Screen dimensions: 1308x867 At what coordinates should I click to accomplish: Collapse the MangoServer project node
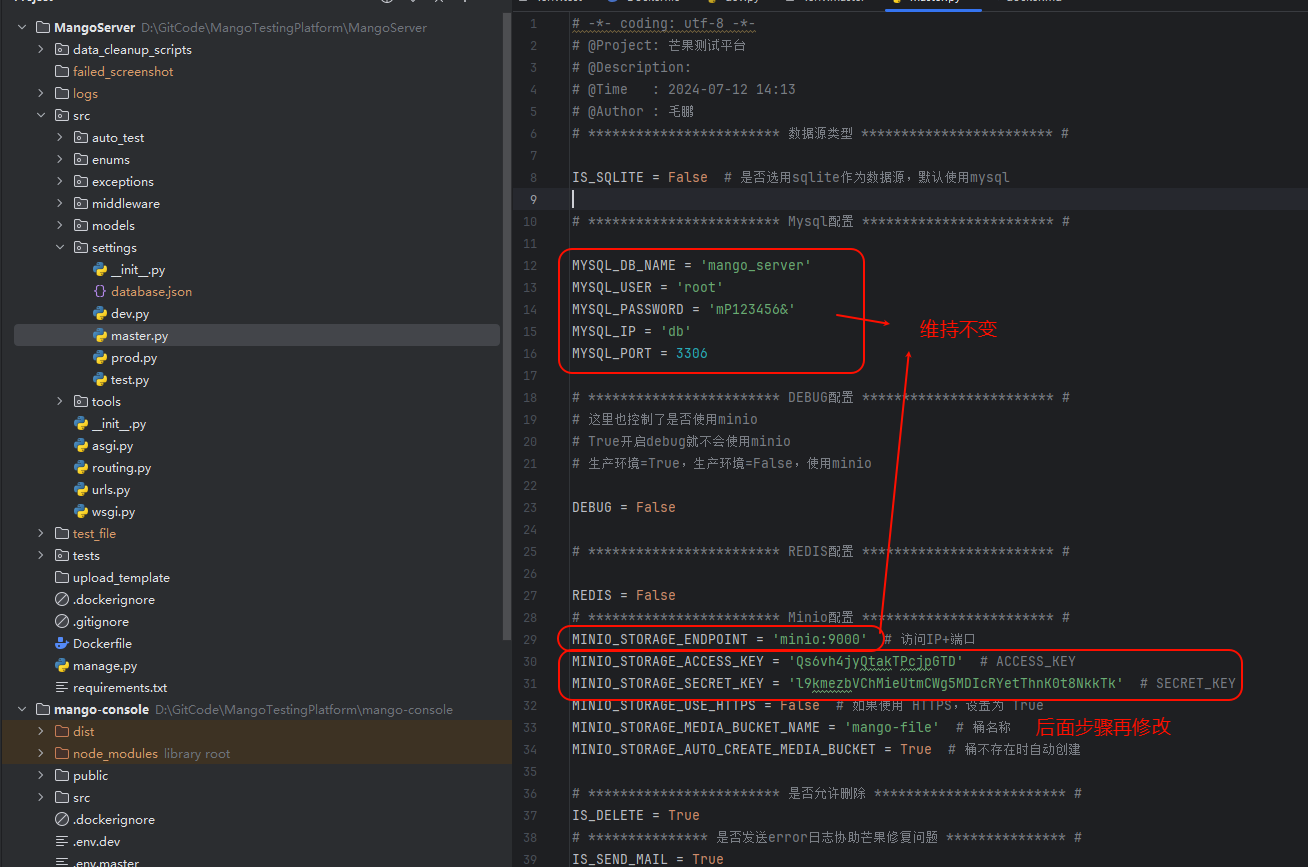point(21,27)
